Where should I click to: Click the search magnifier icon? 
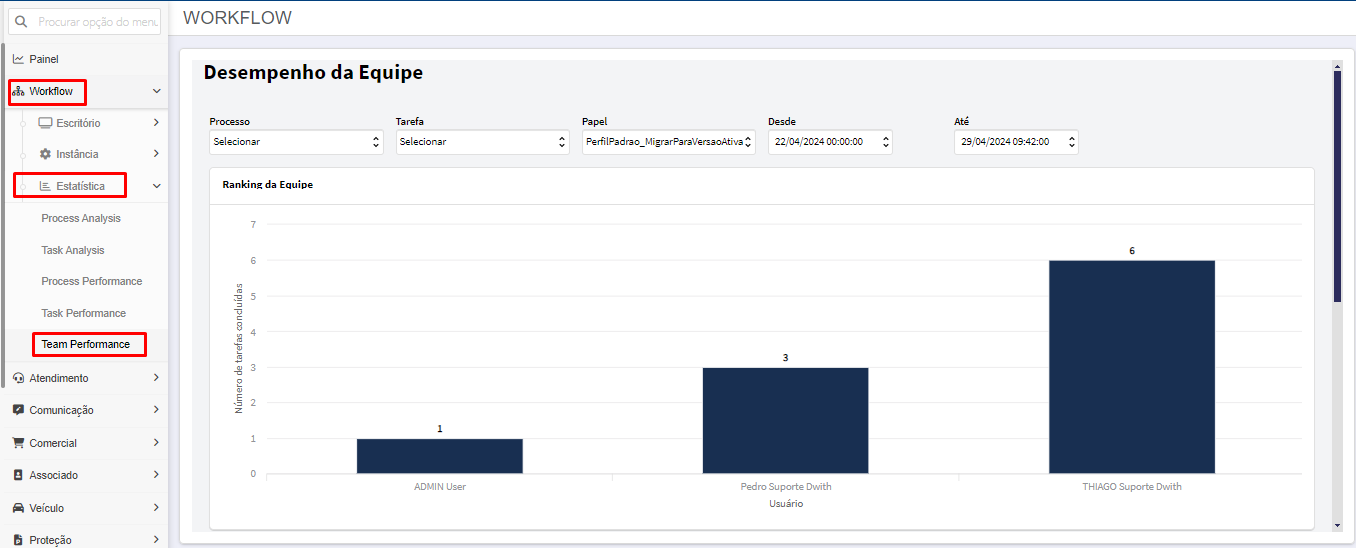pyautogui.click(x=21, y=21)
